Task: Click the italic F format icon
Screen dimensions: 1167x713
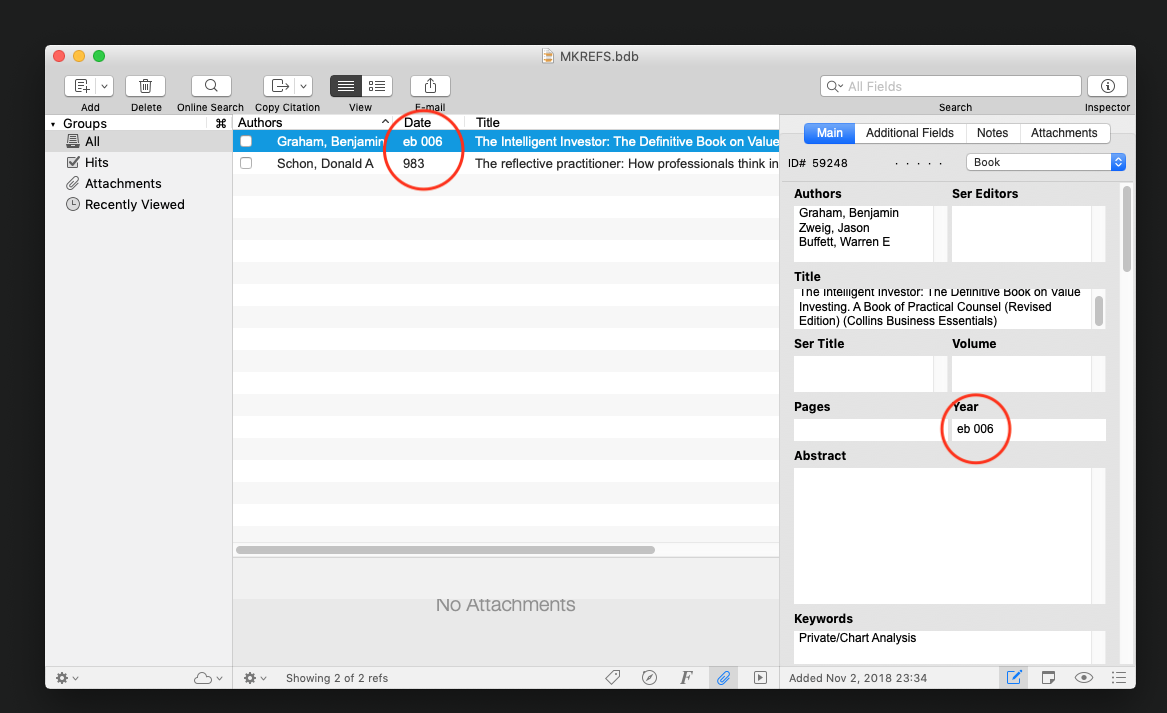Action: point(685,677)
